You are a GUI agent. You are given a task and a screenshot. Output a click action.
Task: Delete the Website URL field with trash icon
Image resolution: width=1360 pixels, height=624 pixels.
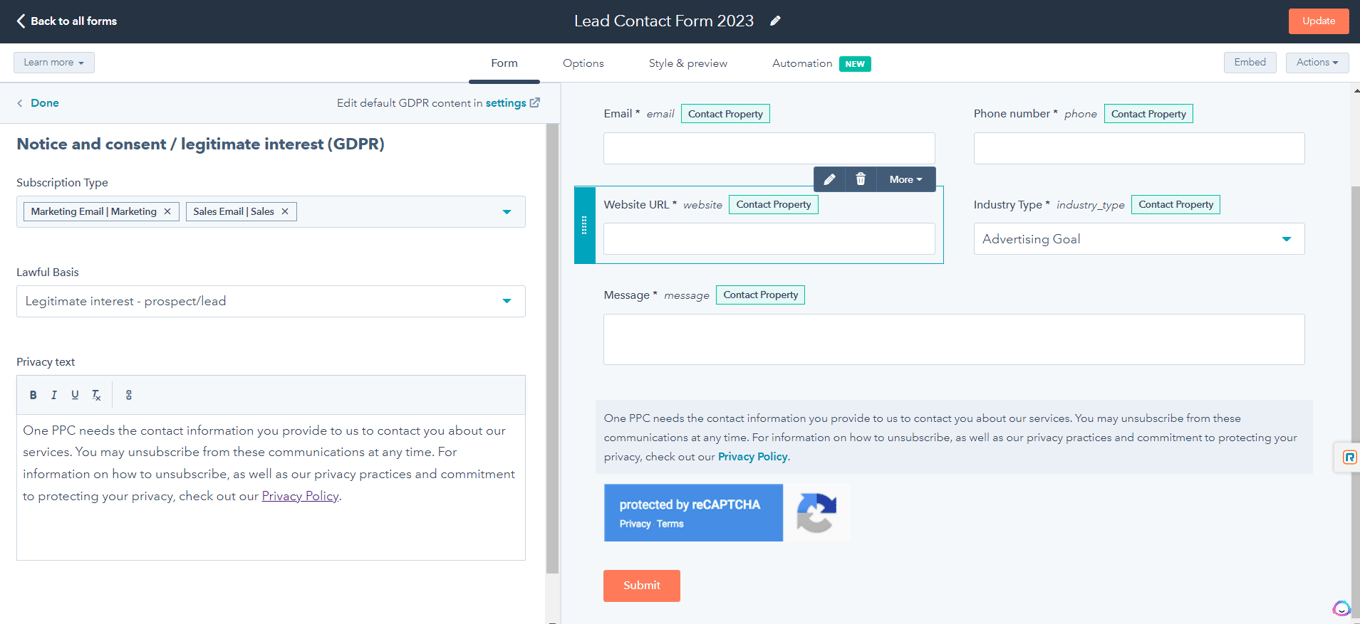tap(861, 178)
